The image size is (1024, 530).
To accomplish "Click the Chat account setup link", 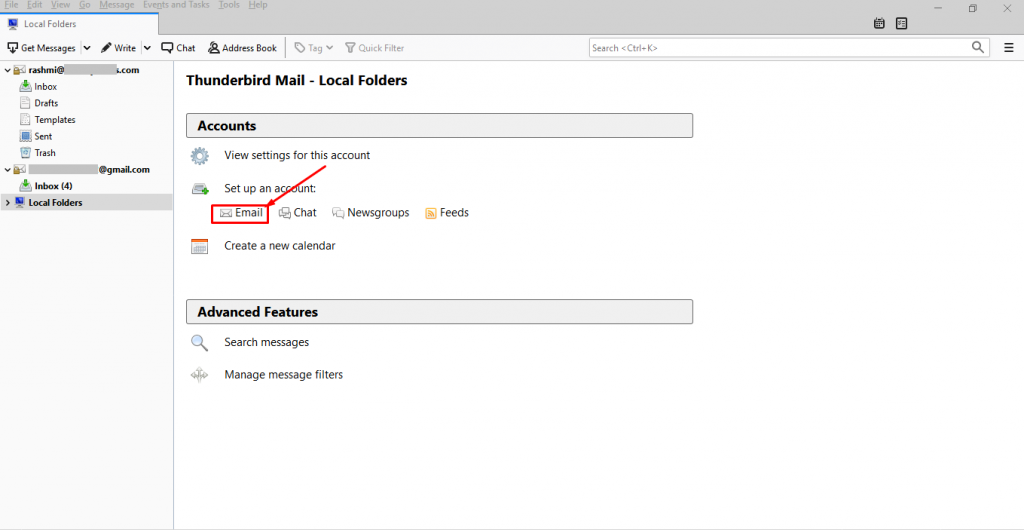I will [x=297, y=213].
